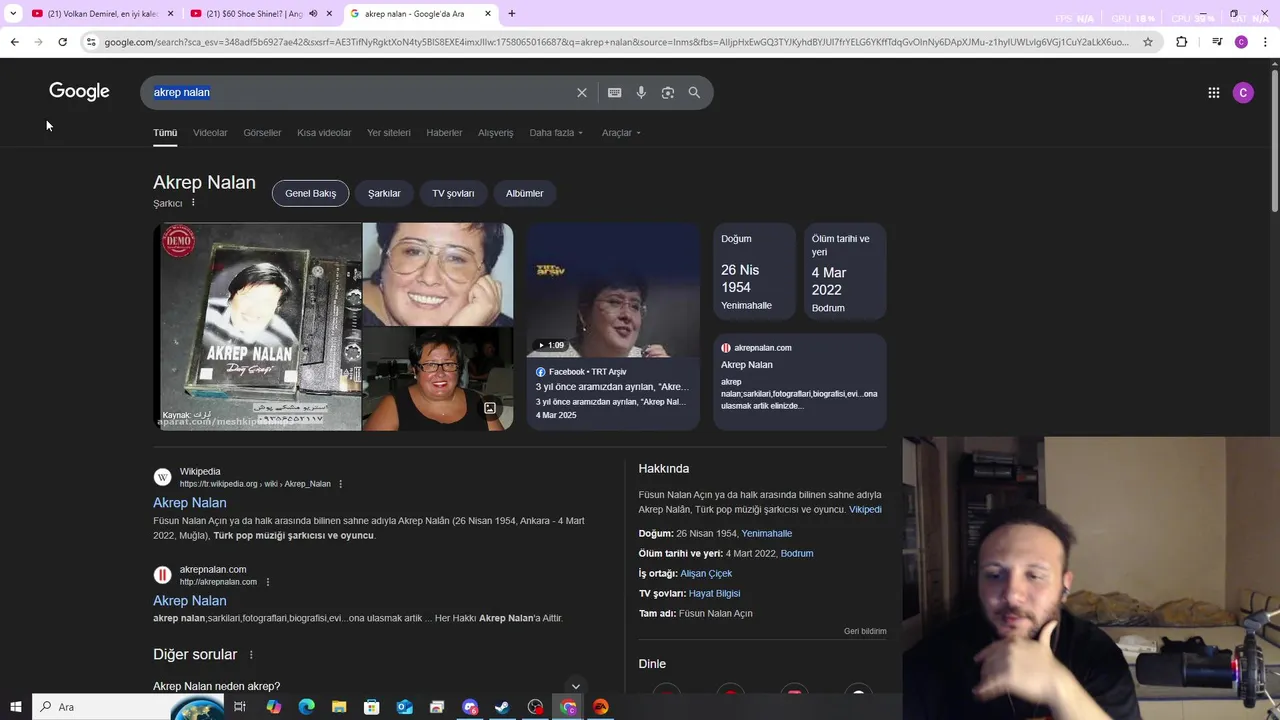
Task: Select the Genel Bakış chip
Action: point(310,193)
